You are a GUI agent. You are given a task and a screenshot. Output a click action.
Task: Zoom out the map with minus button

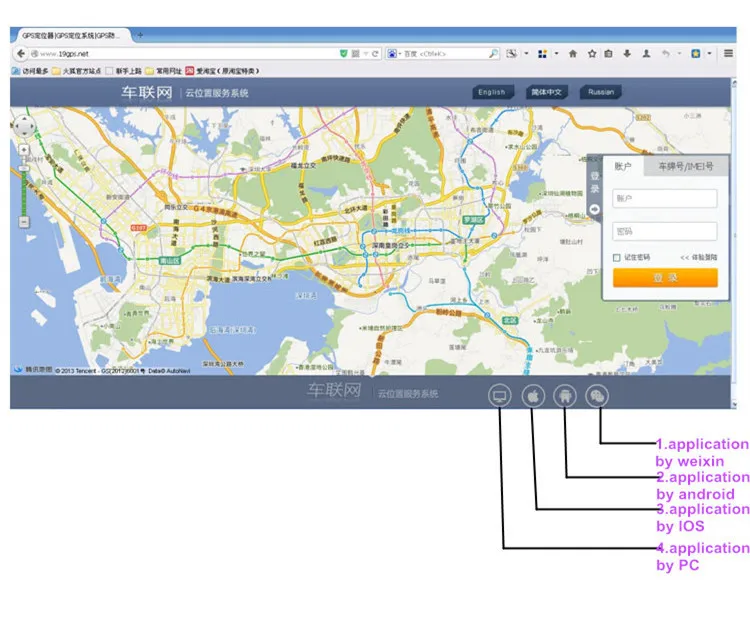click(x=24, y=221)
